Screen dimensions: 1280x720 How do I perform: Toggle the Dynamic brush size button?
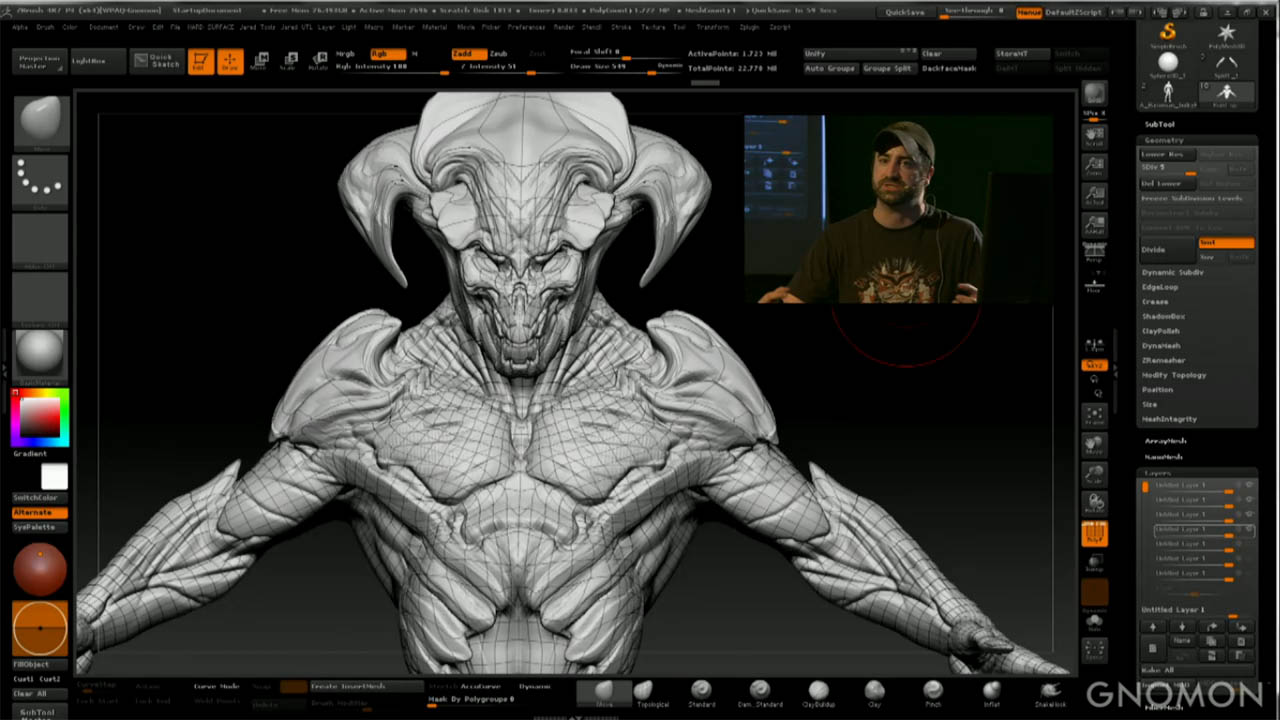click(670, 66)
